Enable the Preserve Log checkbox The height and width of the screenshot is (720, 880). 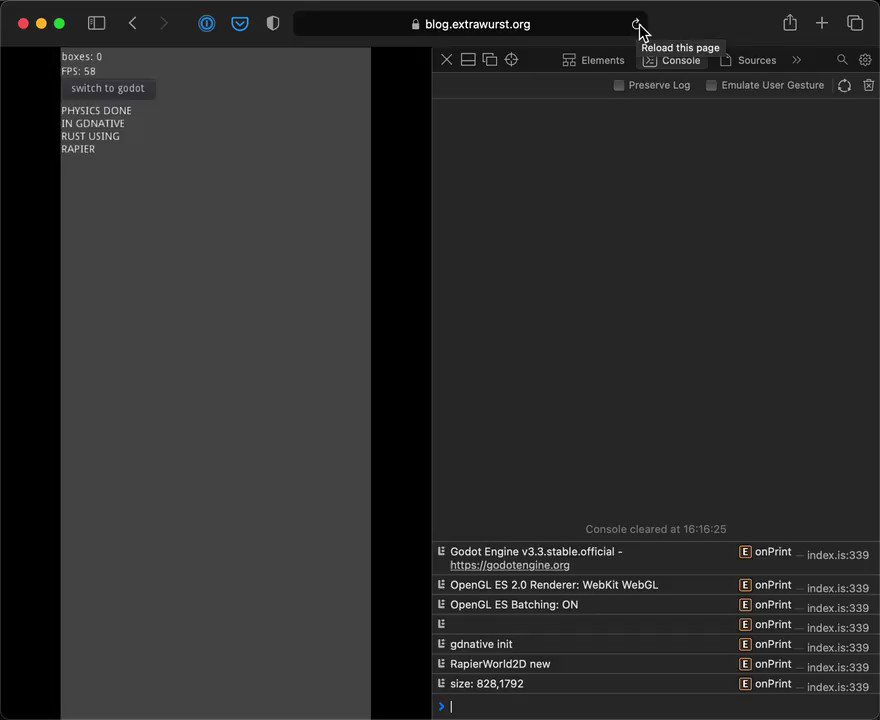[x=619, y=85]
